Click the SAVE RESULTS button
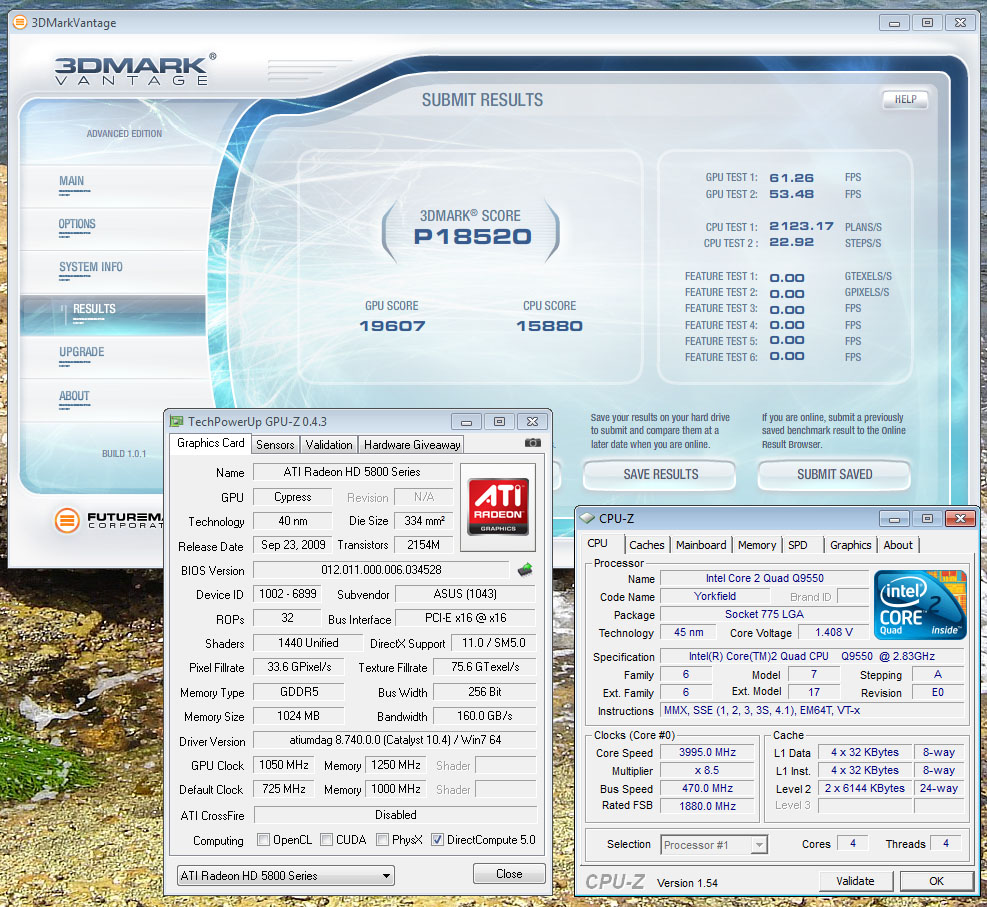987x907 pixels. point(660,475)
